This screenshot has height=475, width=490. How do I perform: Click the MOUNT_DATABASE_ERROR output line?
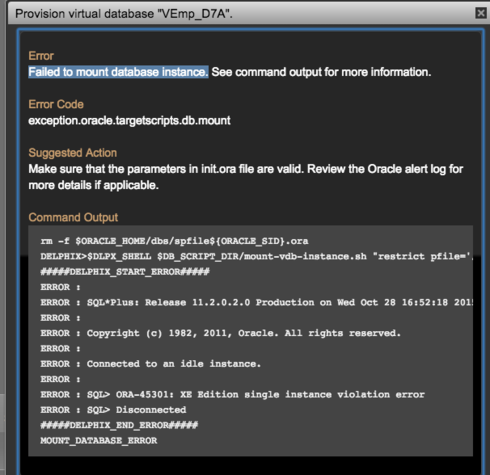pyautogui.click(x=99, y=440)
